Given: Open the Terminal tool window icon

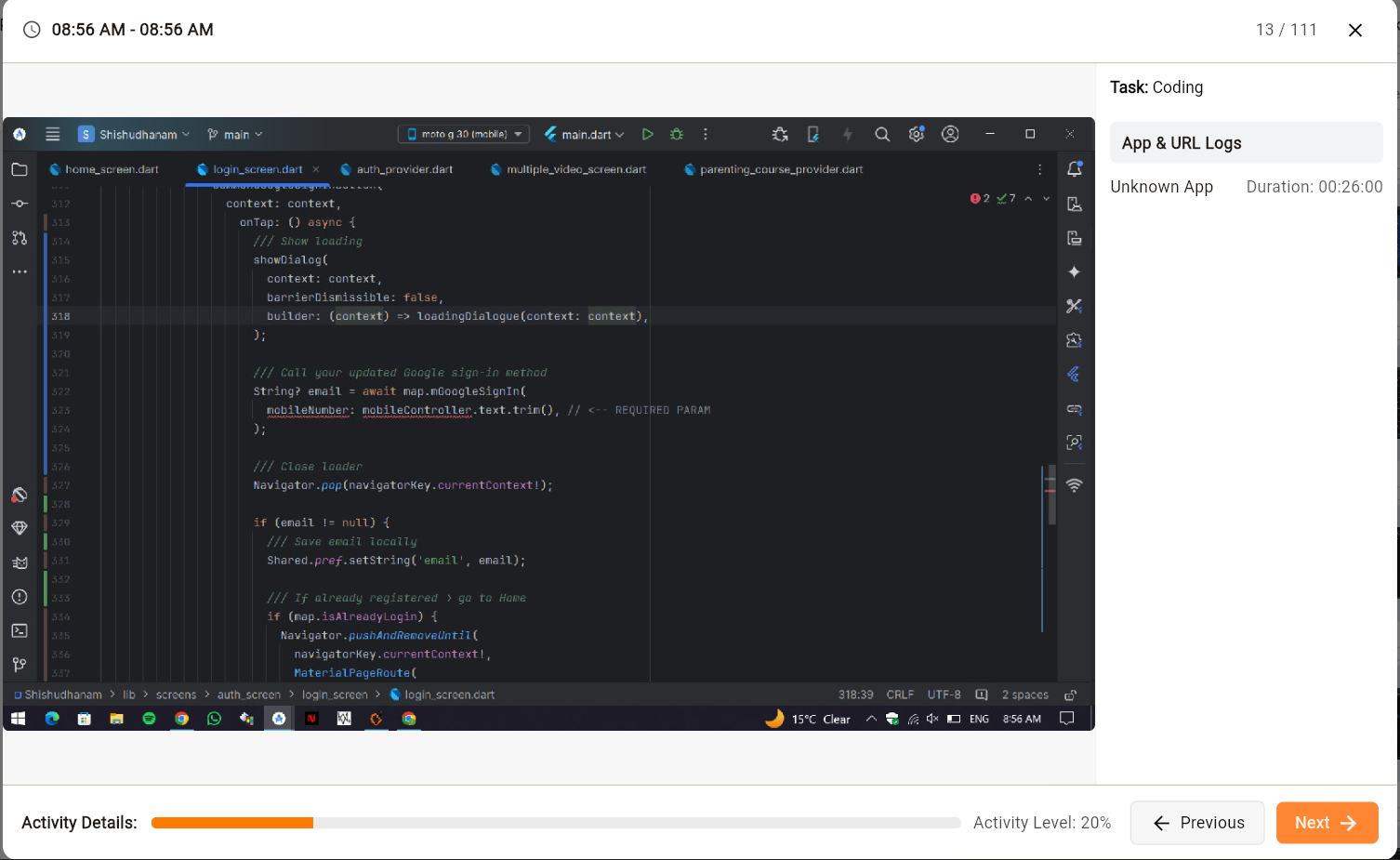Looking at the screenshot, I should [20, 630].
